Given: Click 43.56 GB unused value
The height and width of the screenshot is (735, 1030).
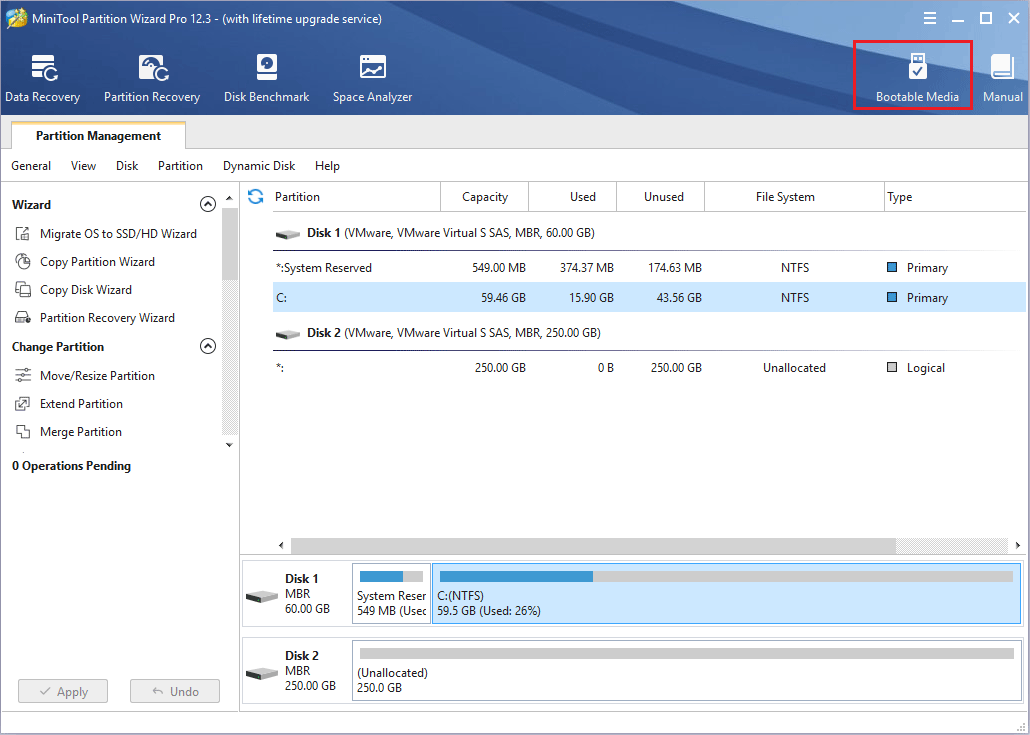Looking at the screenshot, I should [x=679, y=298].
